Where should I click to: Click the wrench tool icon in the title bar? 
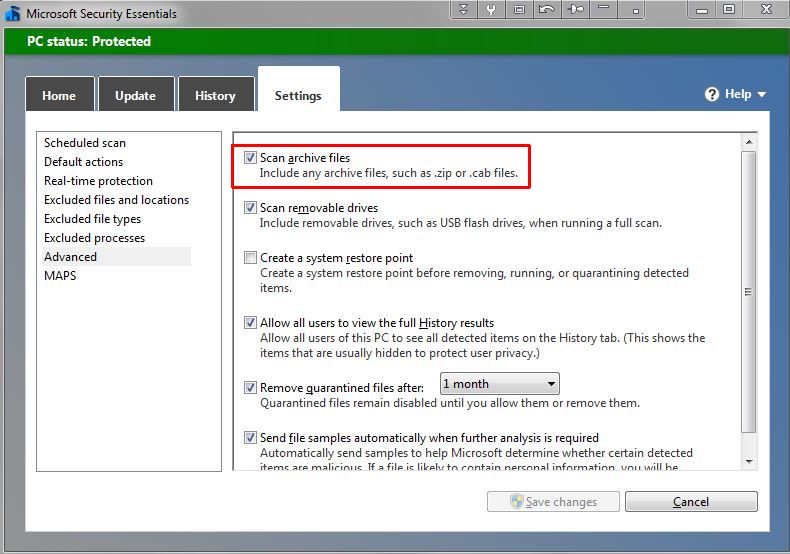point(491,10)
